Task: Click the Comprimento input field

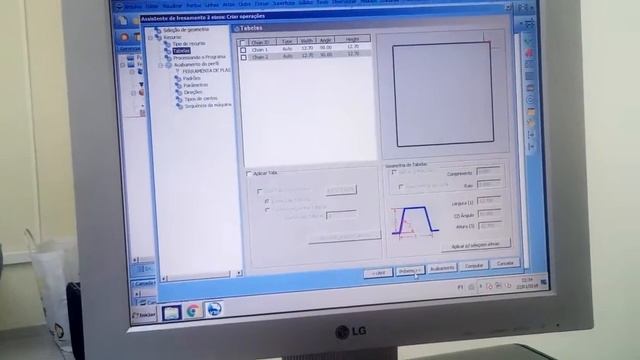Action: tap(489, 172)
